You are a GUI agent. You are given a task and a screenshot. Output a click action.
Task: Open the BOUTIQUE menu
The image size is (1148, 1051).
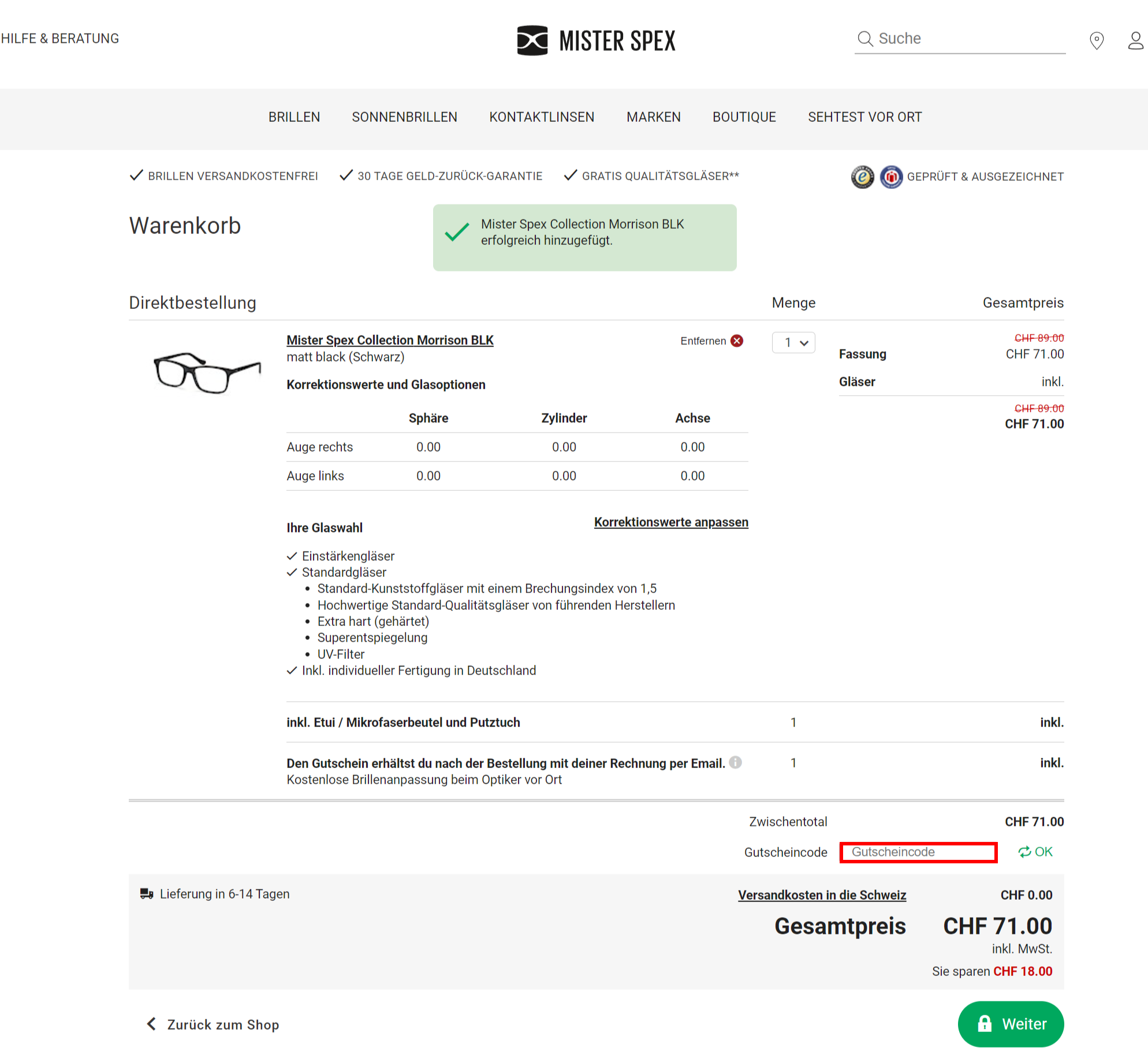coord(744,117)
